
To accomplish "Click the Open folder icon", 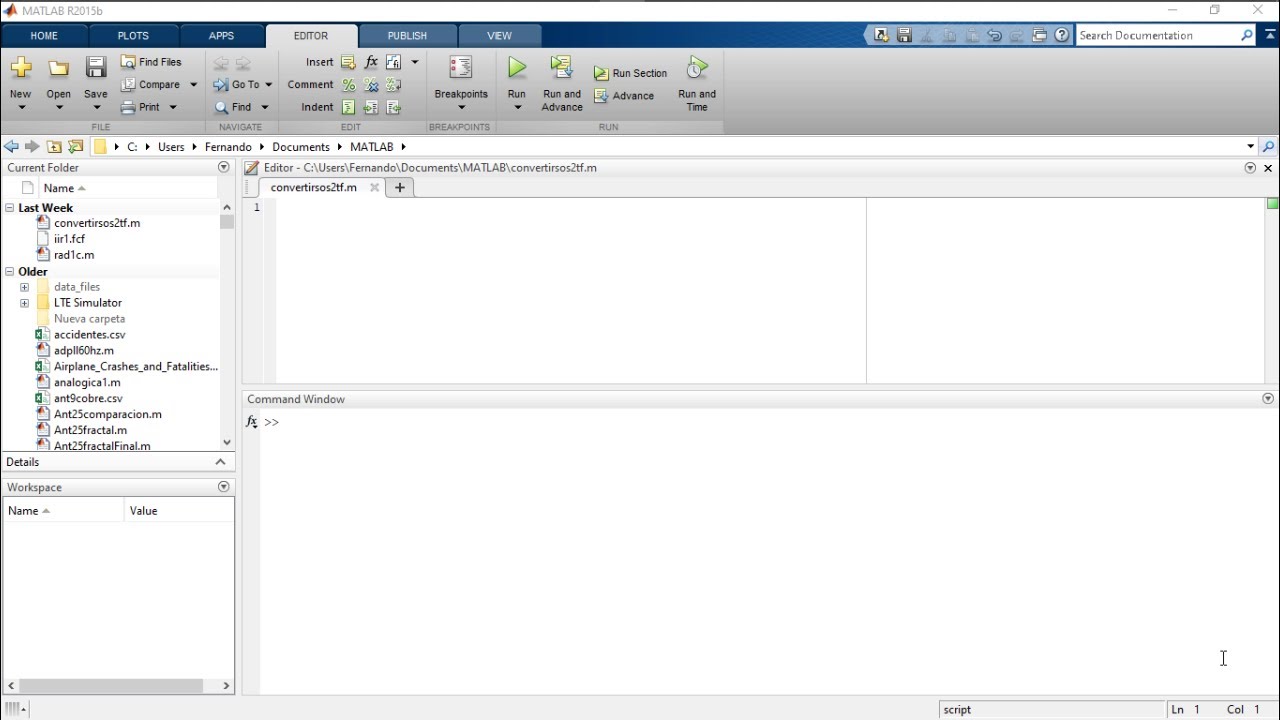I will point(59,68).
